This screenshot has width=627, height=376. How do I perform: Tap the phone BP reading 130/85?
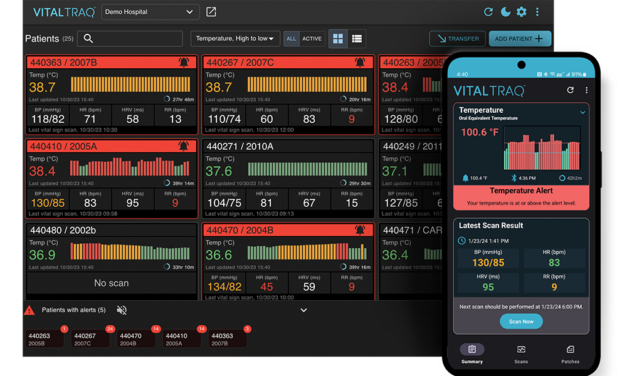(x=488, y=263)
